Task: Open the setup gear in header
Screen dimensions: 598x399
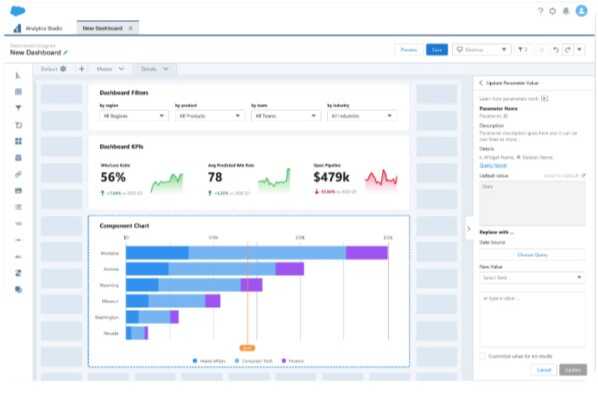Action: pos(553,11)
